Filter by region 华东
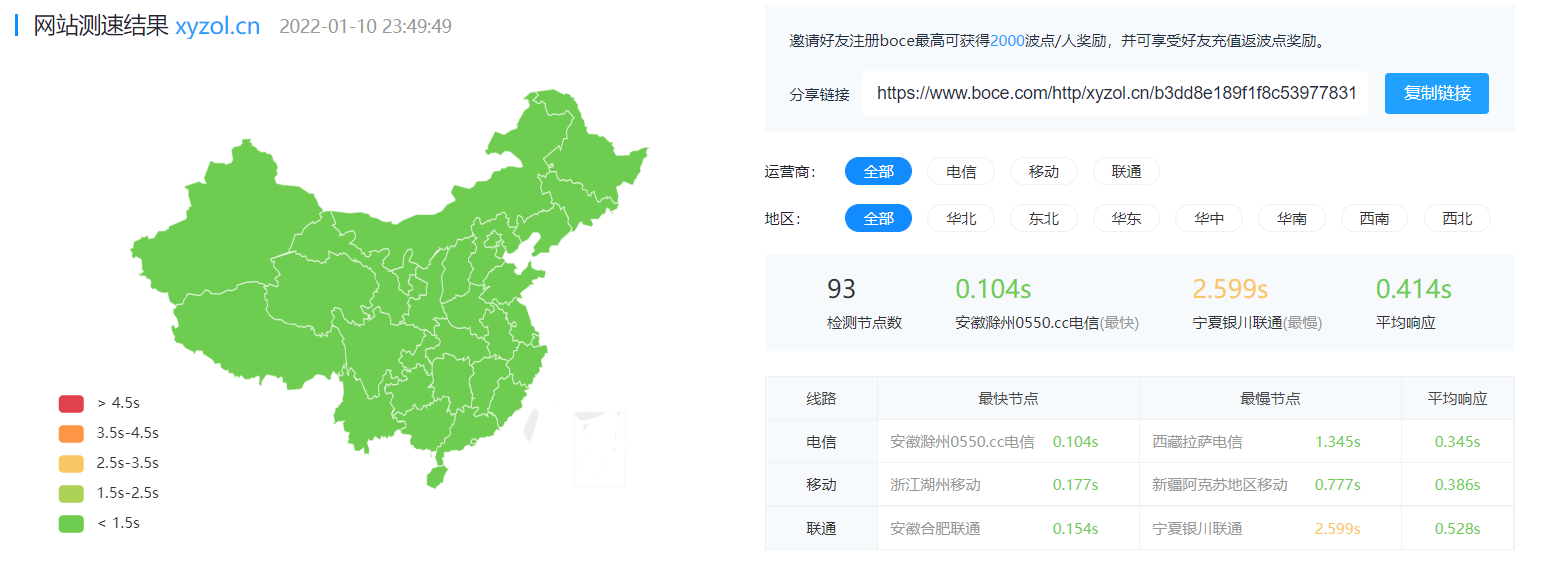The width and height of the screenshot is (1551, 571). [1126, 218]
